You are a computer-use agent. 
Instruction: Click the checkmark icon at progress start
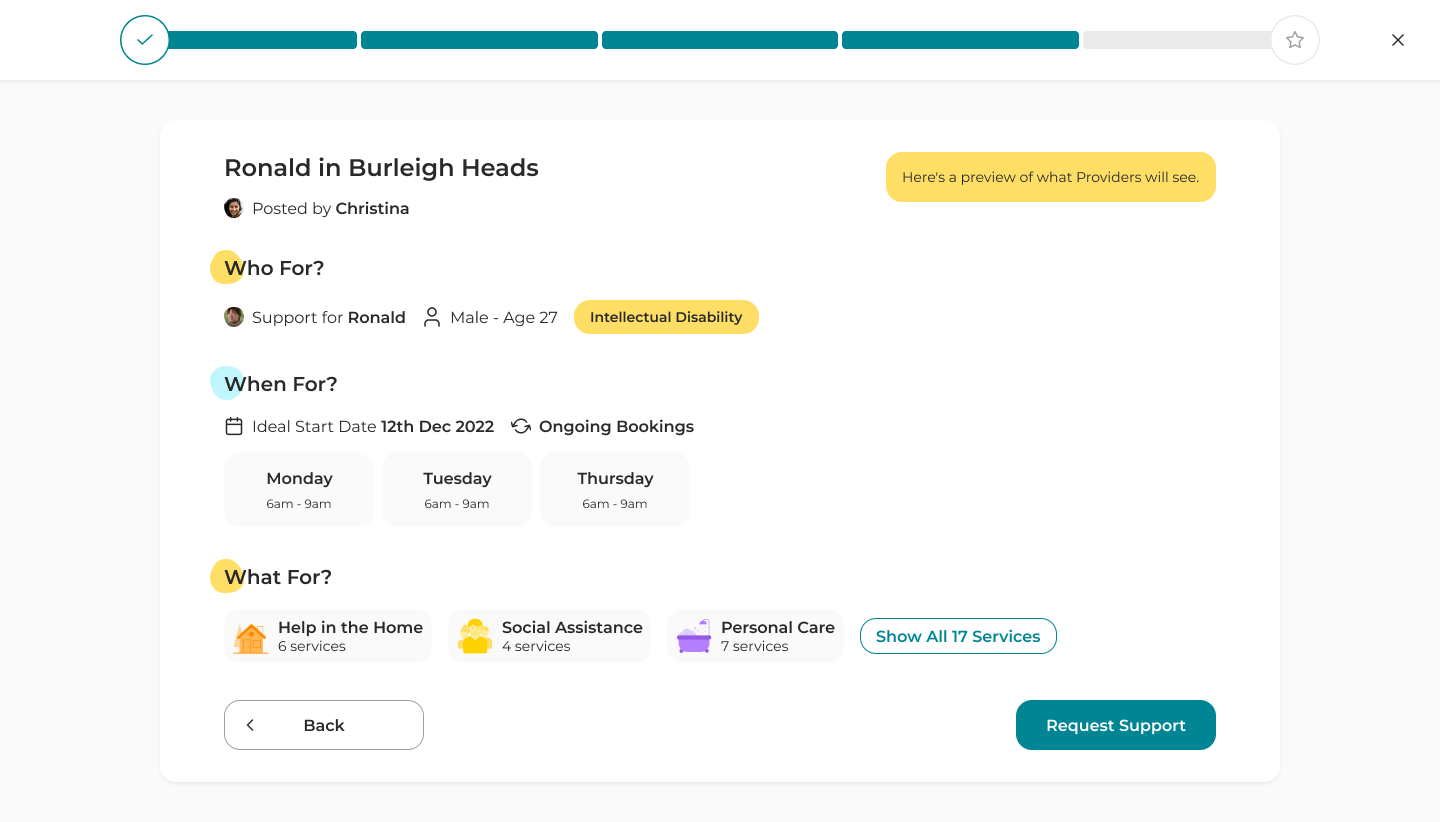pyautogui.click(x=145, y=40)
